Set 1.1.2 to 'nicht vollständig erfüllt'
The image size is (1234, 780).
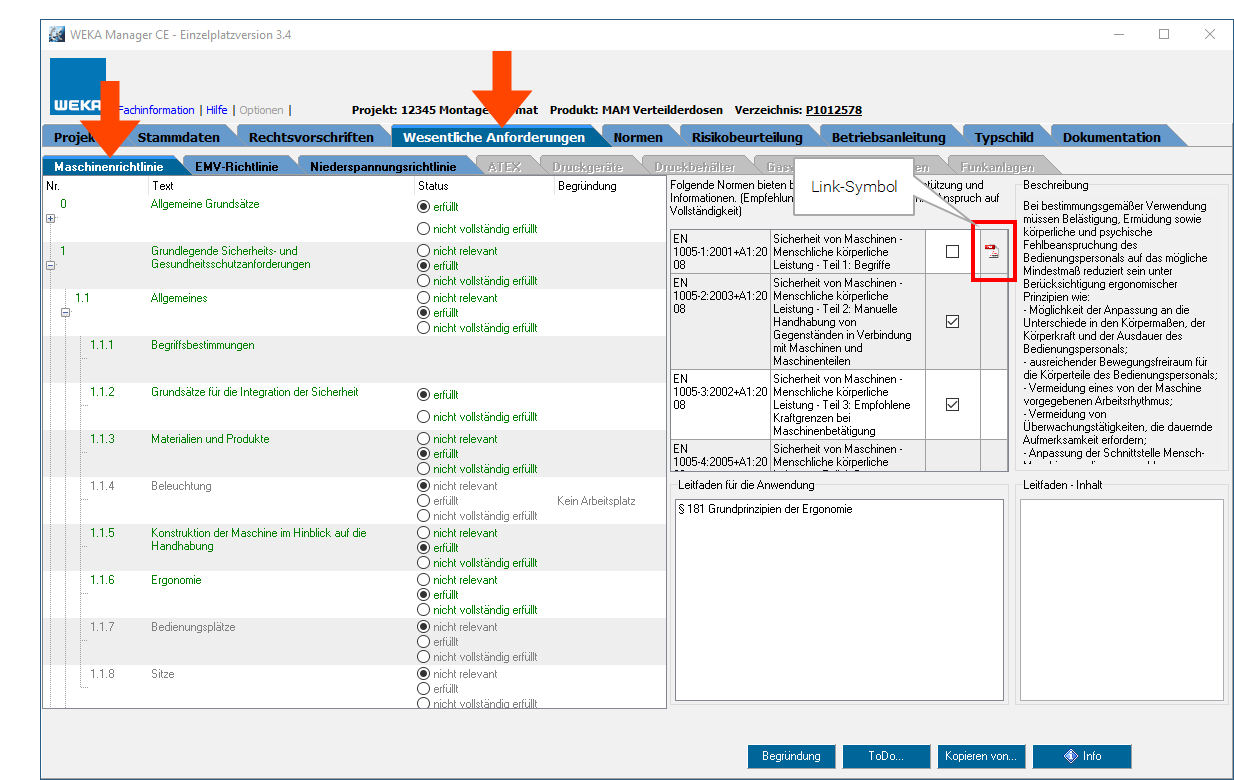tap(423, 417)
